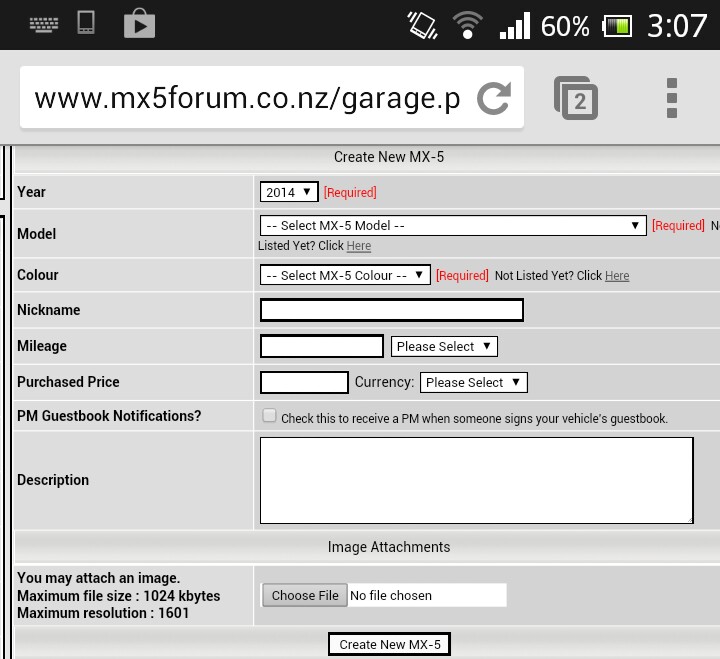Open the Currency Please Select dropdown
Screen dimensions: 720x659
point(473,382)
